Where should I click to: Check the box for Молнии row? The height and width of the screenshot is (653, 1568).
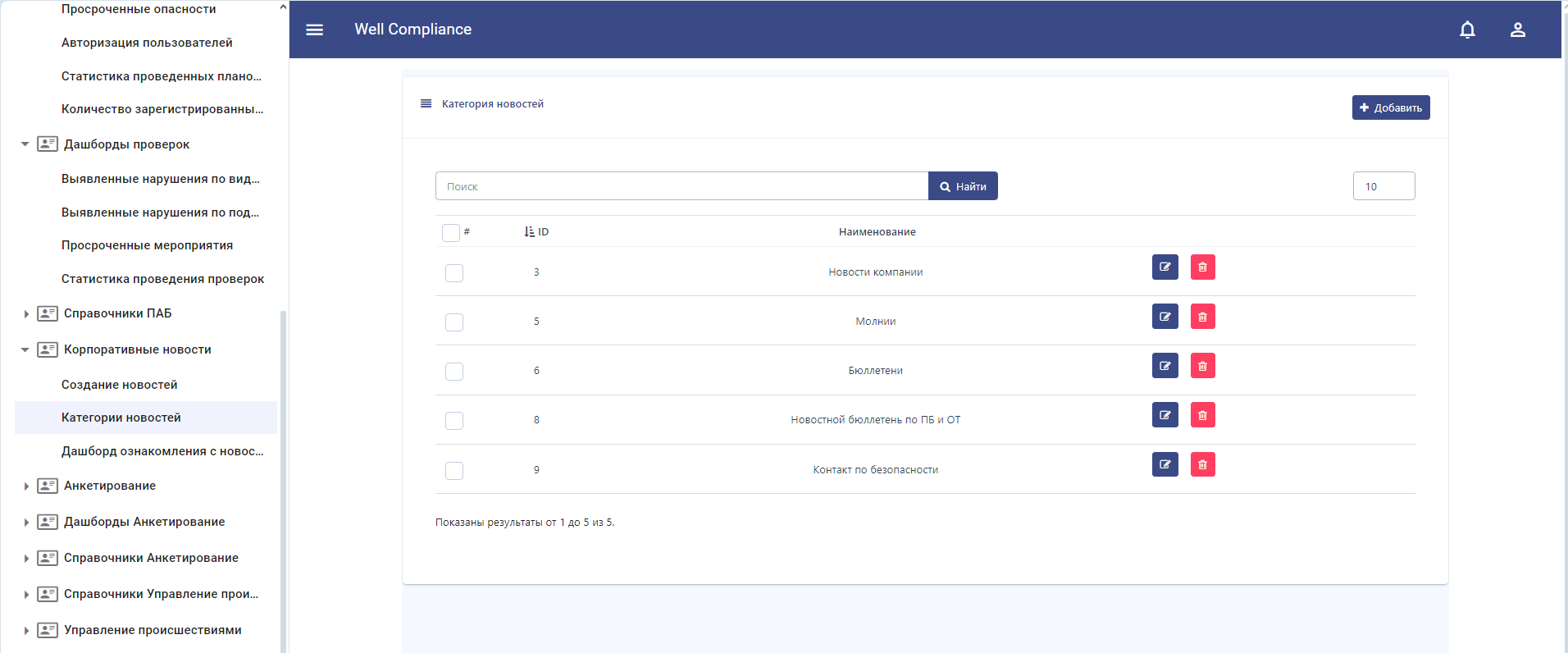[454, 322]
